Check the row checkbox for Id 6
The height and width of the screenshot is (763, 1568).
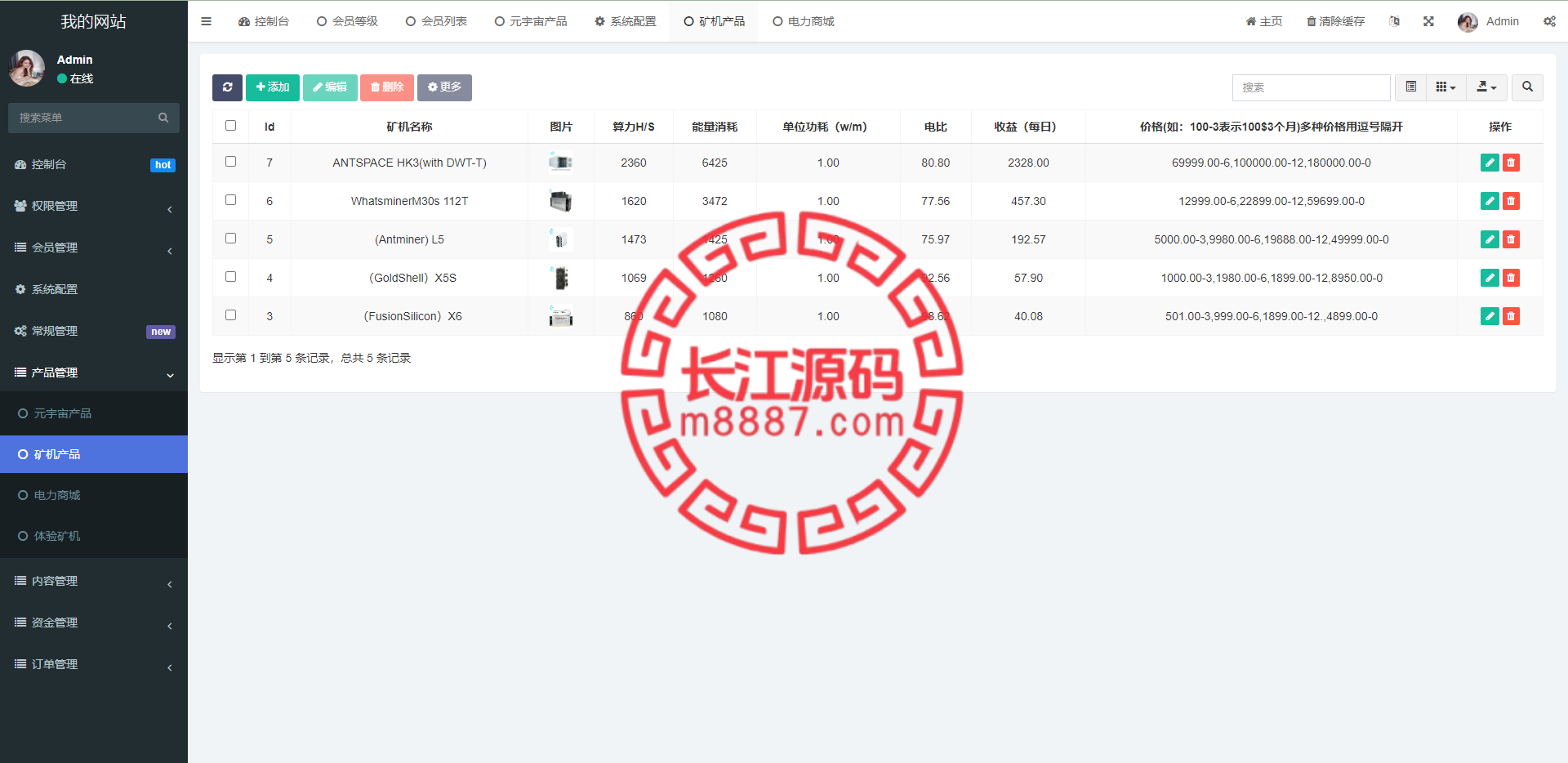point(230,200)
